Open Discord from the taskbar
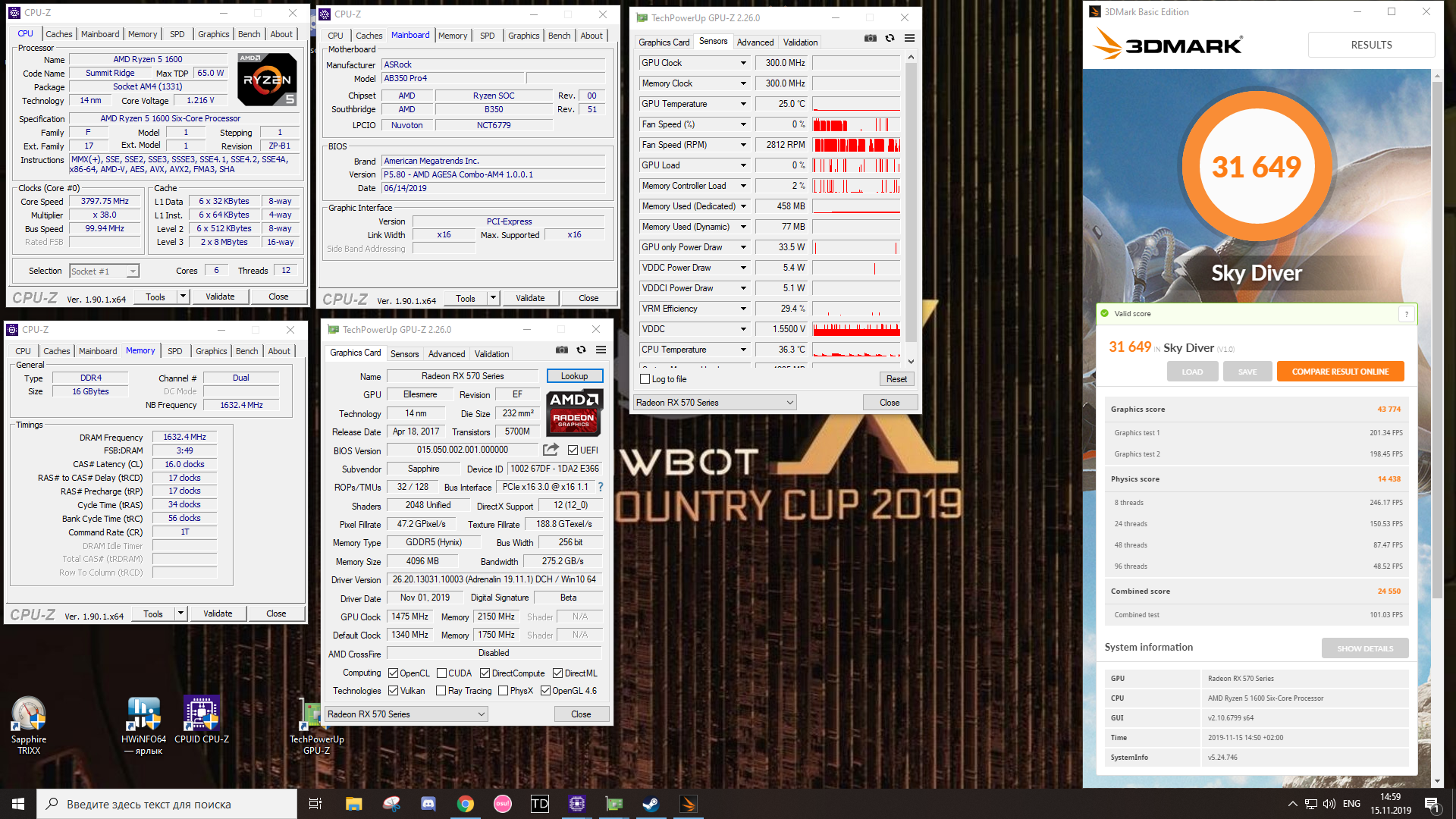 [428, 804]
